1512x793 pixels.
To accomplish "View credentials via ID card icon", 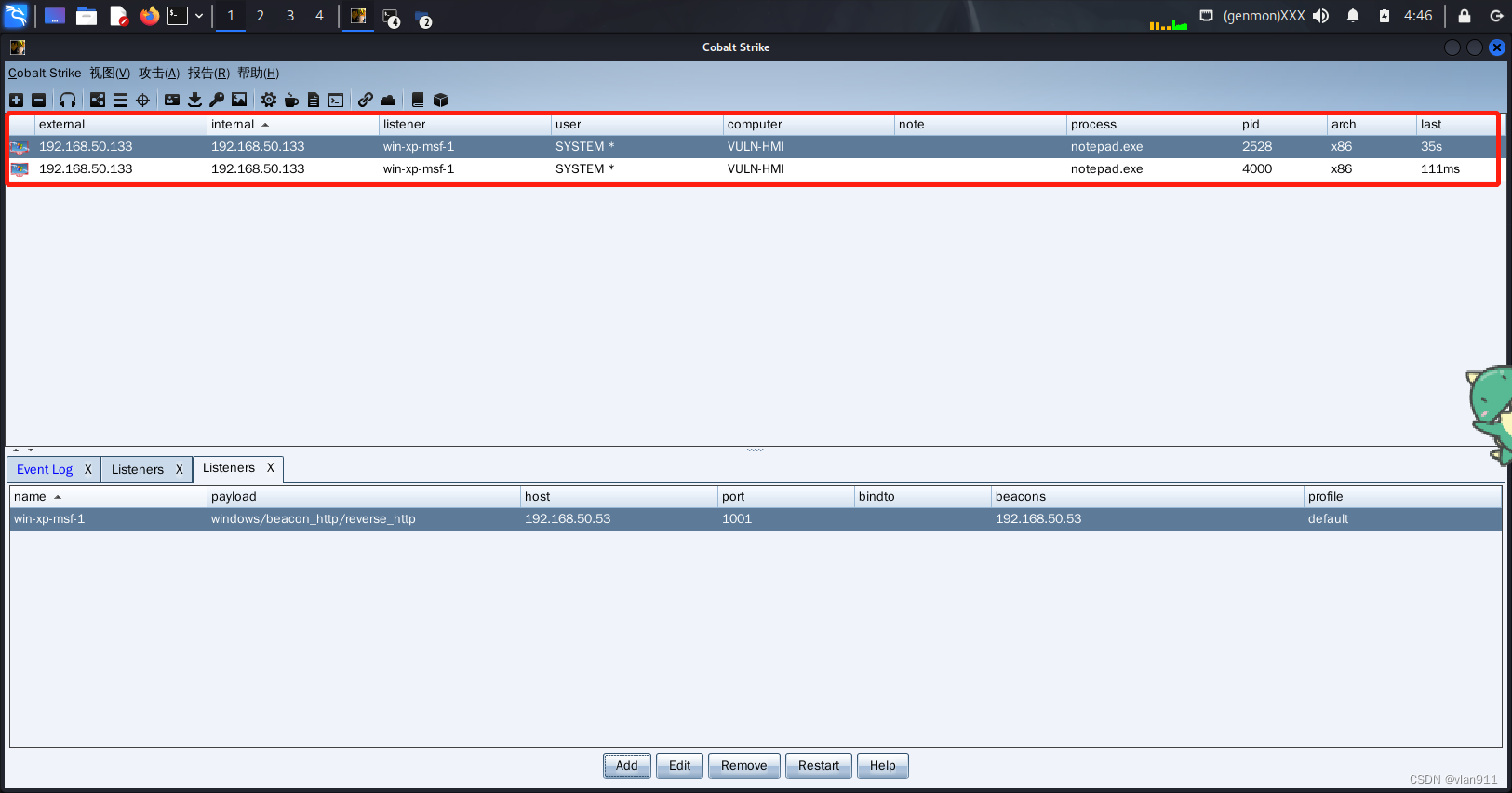I will [x=172, y=100].
